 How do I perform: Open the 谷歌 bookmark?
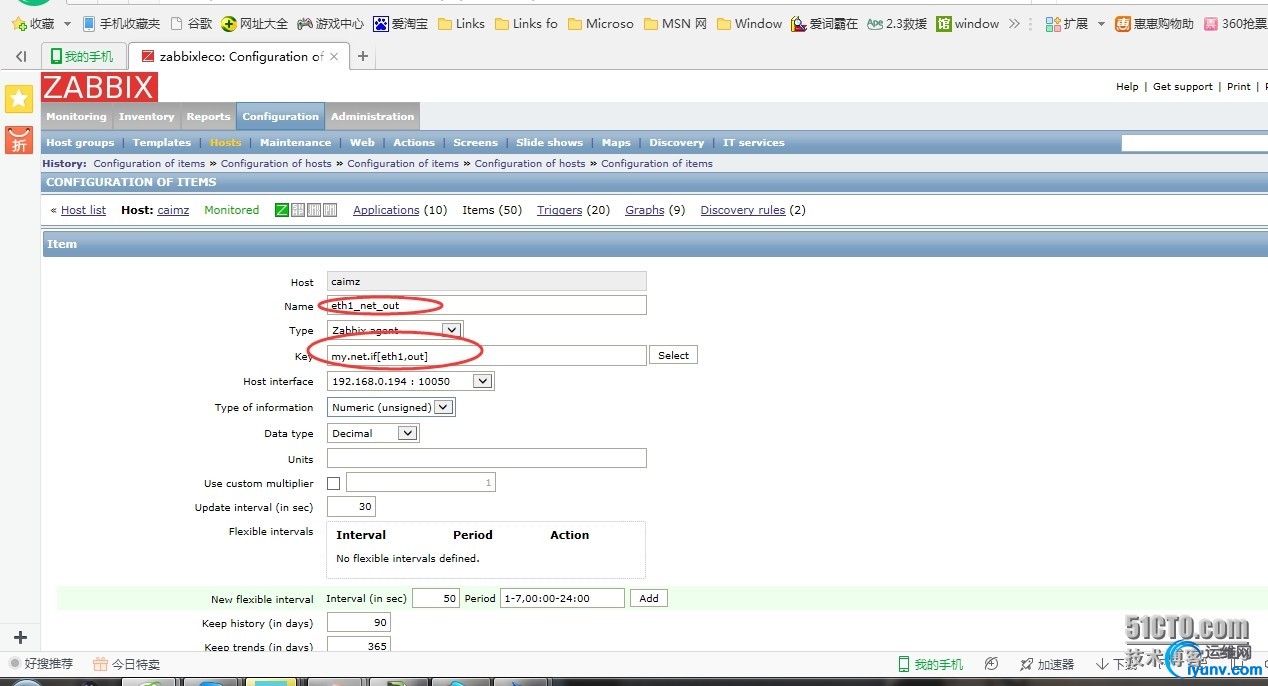point(191,23)
